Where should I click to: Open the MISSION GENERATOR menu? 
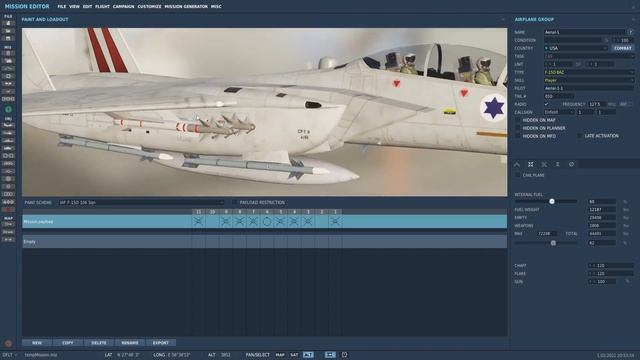[186, 7]
